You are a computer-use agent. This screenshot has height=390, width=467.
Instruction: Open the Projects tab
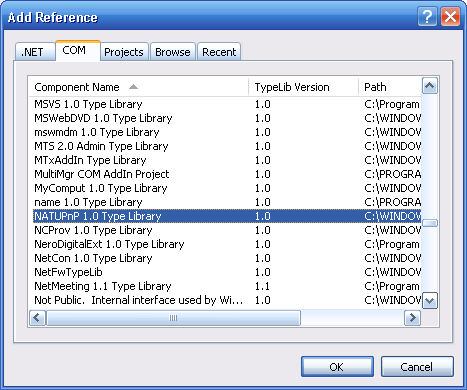click(124, 52)
